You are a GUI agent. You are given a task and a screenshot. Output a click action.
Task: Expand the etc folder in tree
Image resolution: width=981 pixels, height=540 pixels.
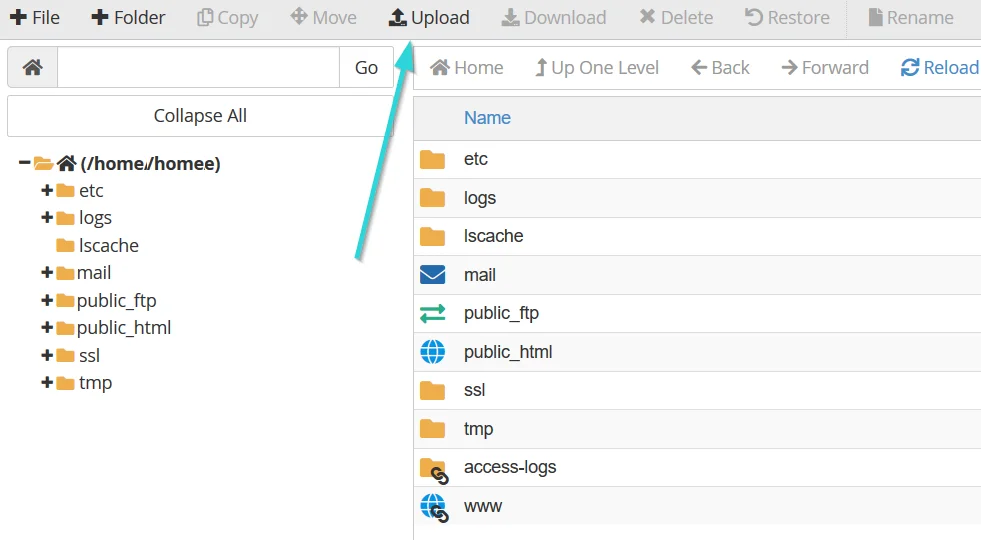[47, 191]
